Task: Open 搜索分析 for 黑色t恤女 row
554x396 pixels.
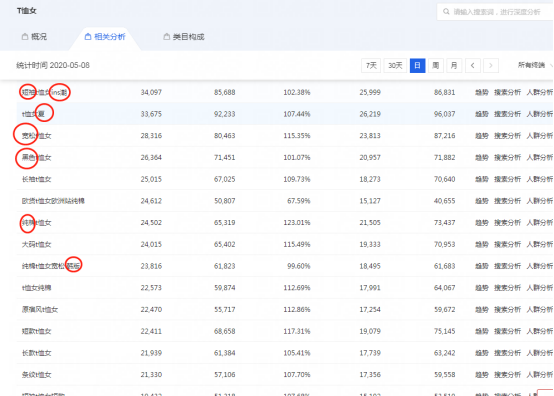Action: pyautogui.click(x=507, y=158)
